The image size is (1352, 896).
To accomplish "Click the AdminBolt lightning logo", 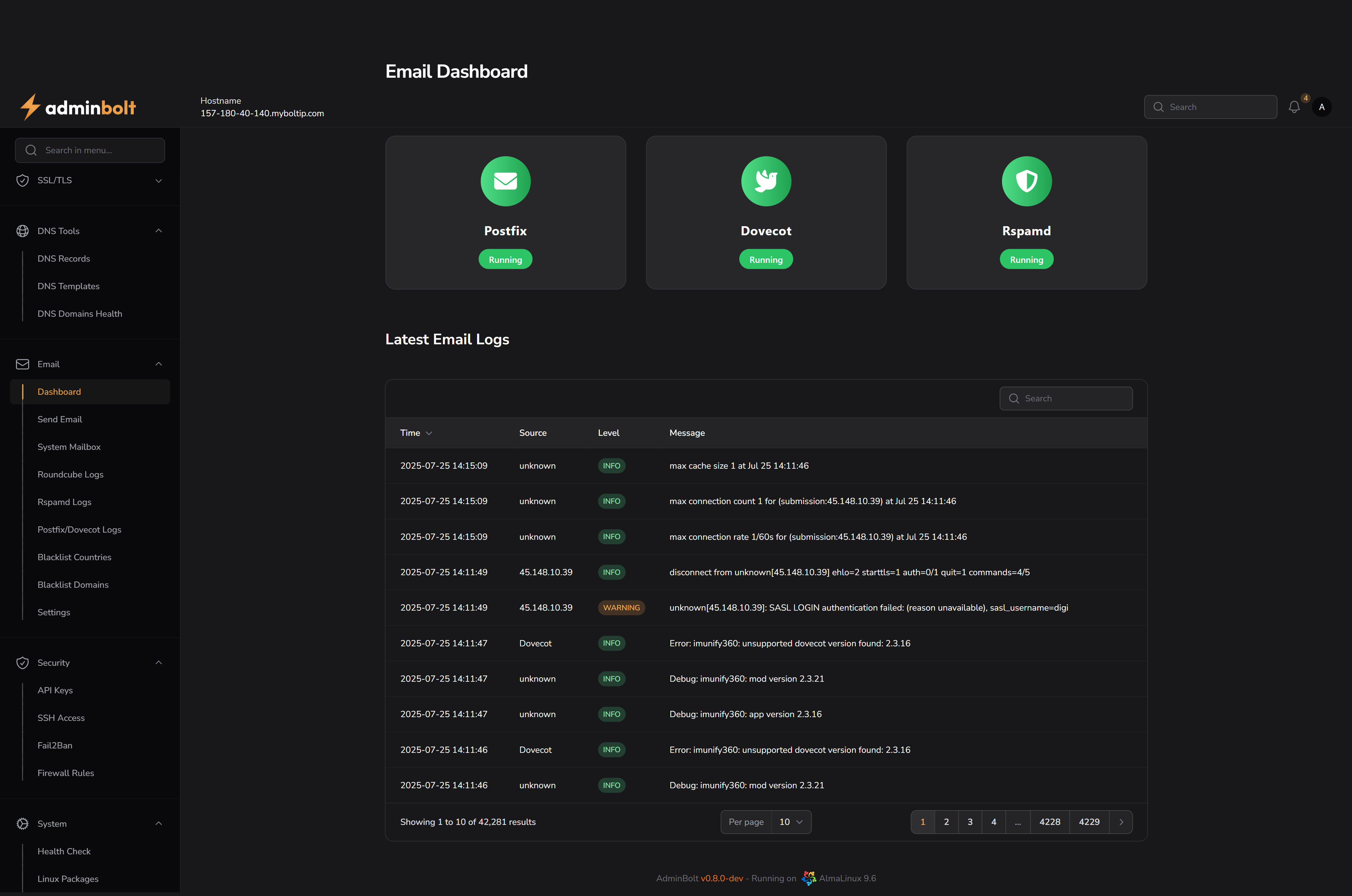I will (x=31, y=106).
